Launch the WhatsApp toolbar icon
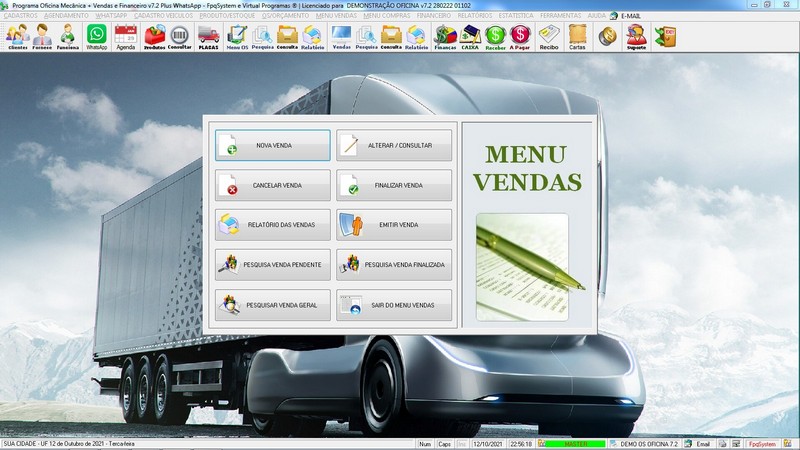Viewport: 800px width, 450px height. (96, 37)
